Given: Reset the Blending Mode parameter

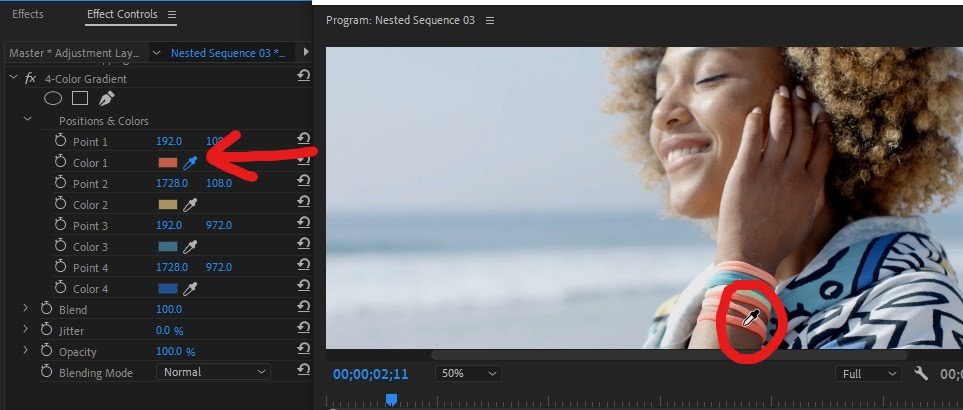Looking at the screenshot, I should pyautogui.click(x=303, y=369).
